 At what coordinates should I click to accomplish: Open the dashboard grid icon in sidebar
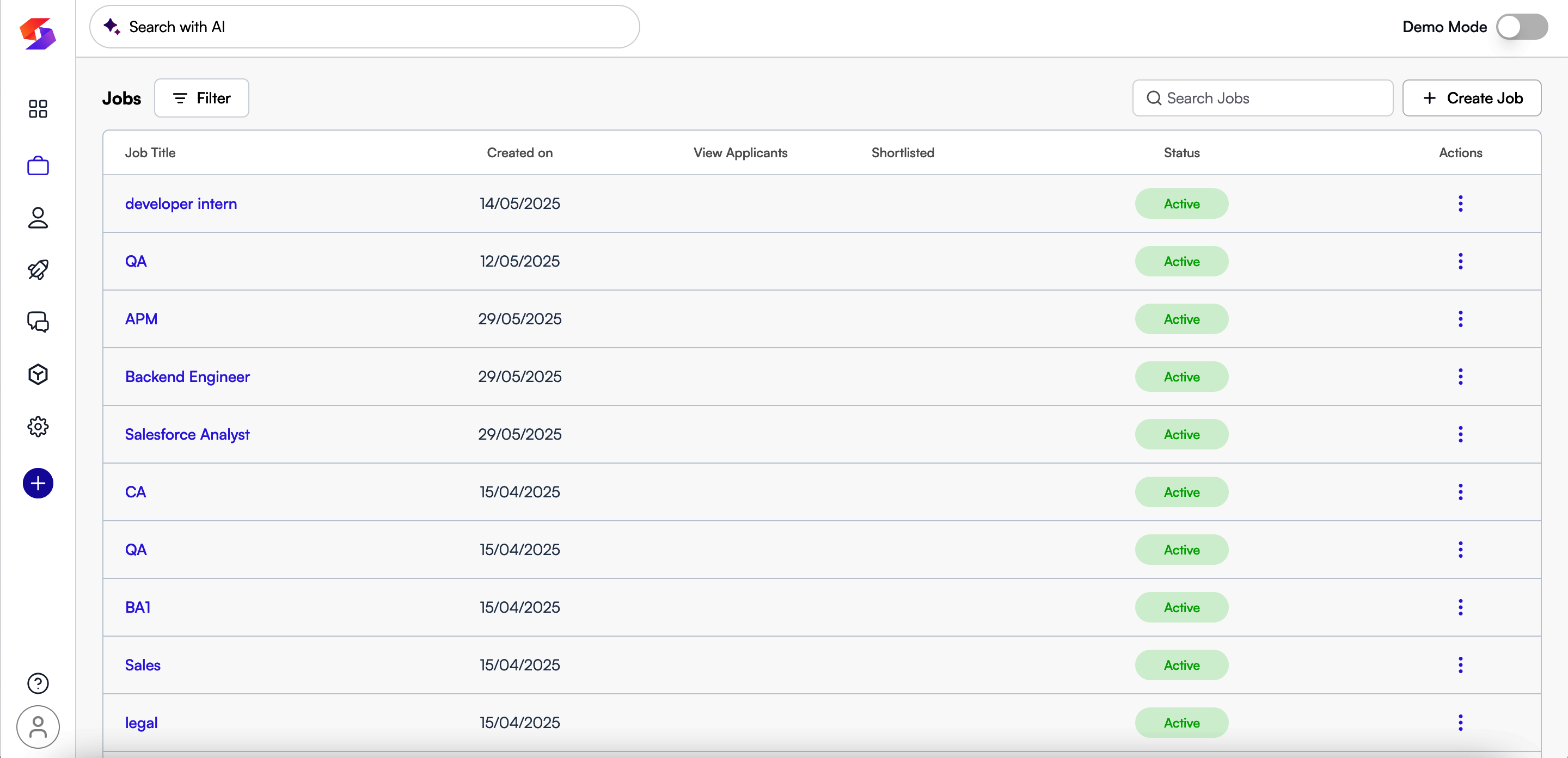point(38,109)
